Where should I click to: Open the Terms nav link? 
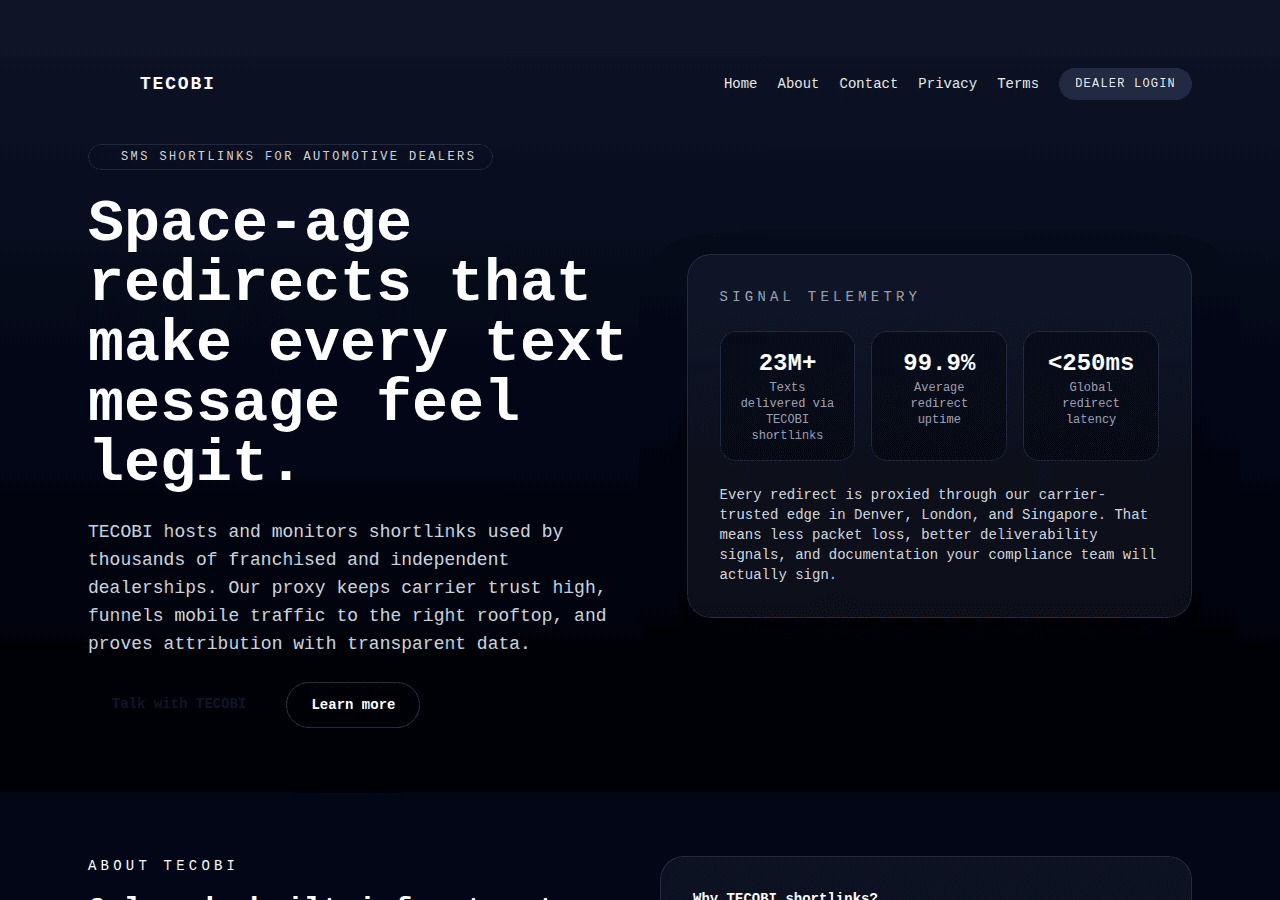coord(1018,84)
